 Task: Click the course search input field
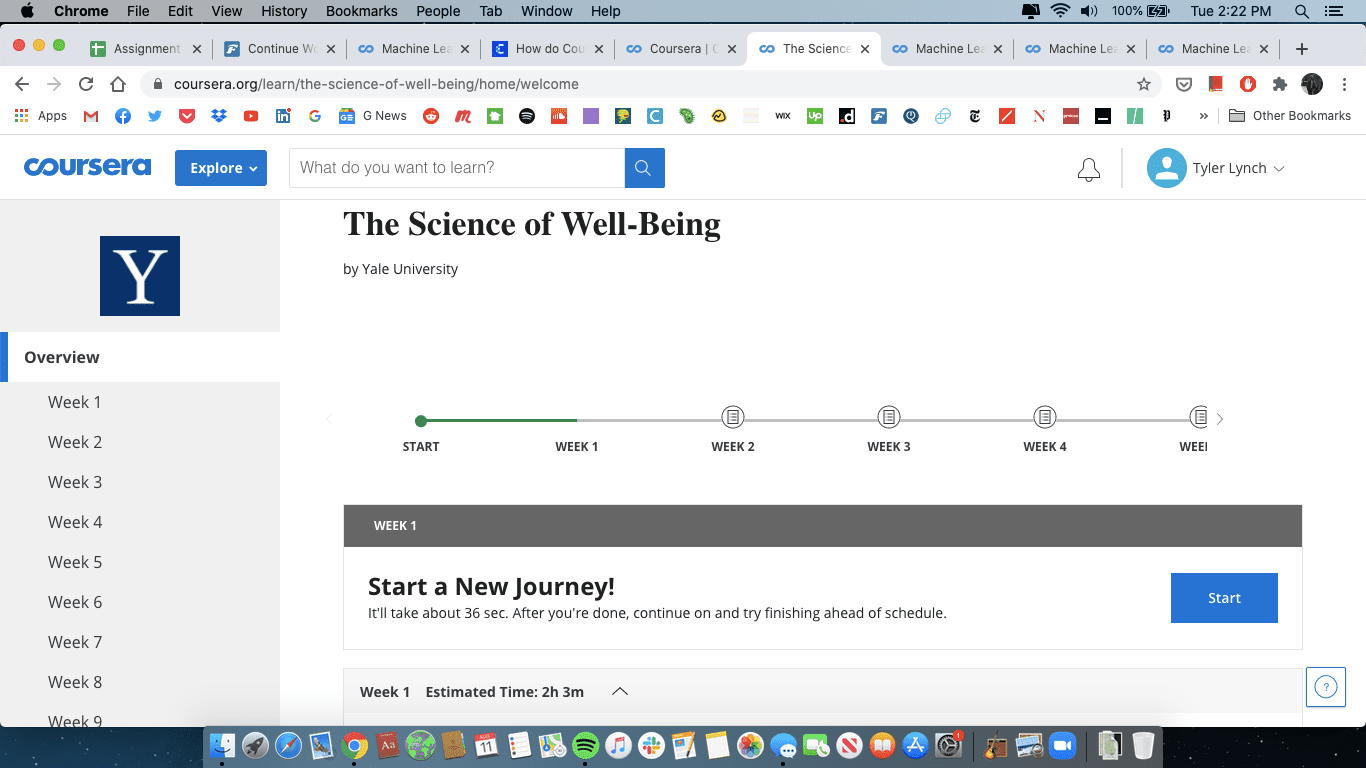pyautogui.click(x=457, y=168)
